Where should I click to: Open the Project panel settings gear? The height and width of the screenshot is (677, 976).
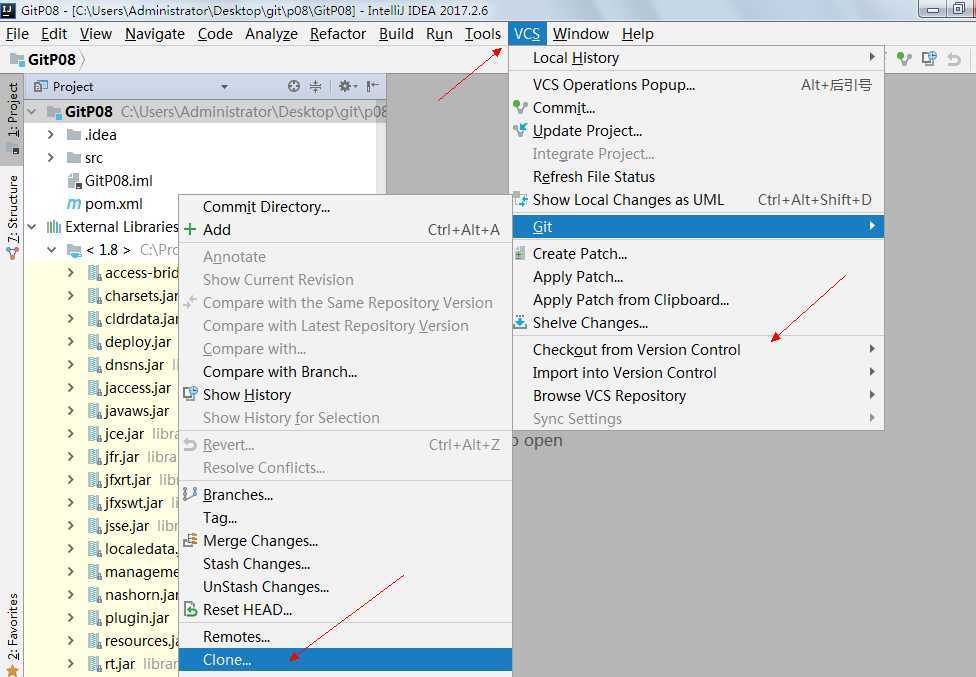(x=346, y=87)
